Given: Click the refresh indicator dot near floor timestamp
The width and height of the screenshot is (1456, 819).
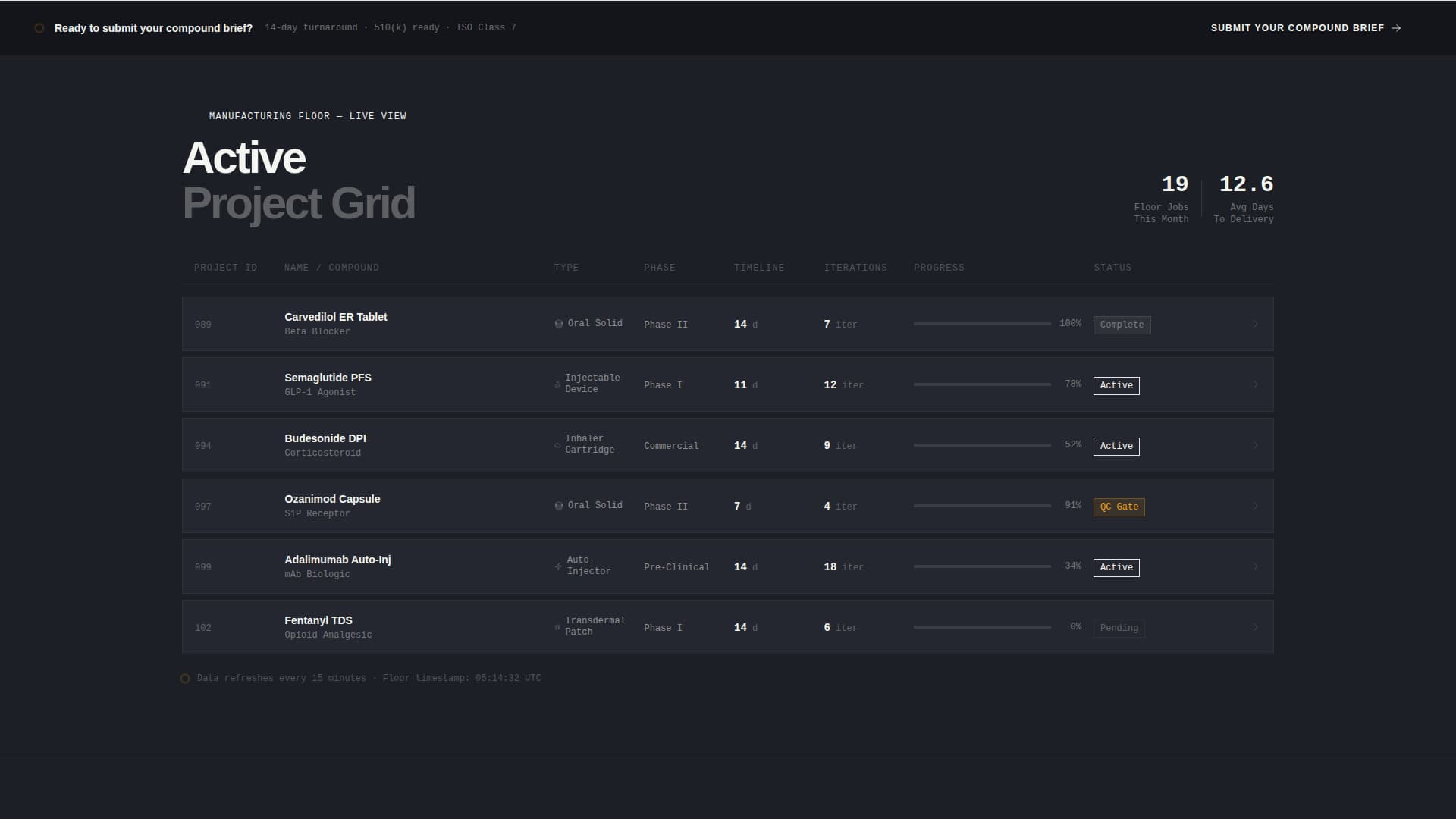Looking at the screenshot, I should (185, 679).
